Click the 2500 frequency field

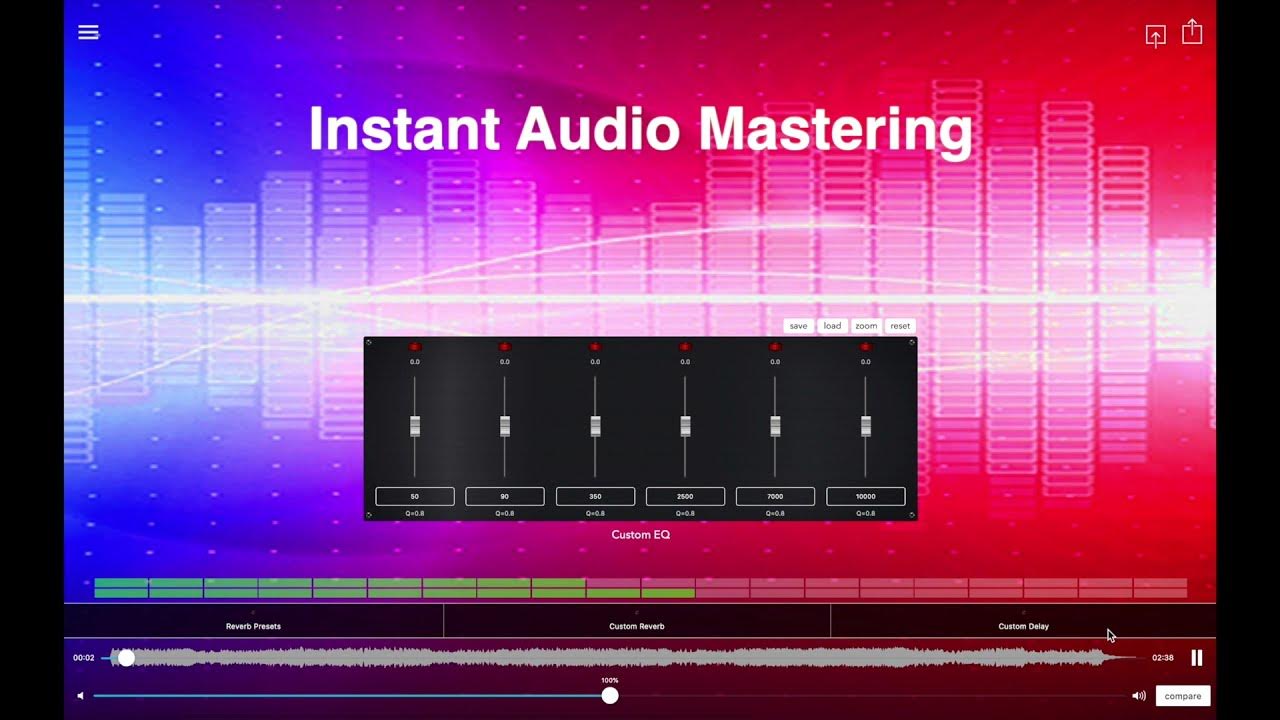tap(685, 496)
